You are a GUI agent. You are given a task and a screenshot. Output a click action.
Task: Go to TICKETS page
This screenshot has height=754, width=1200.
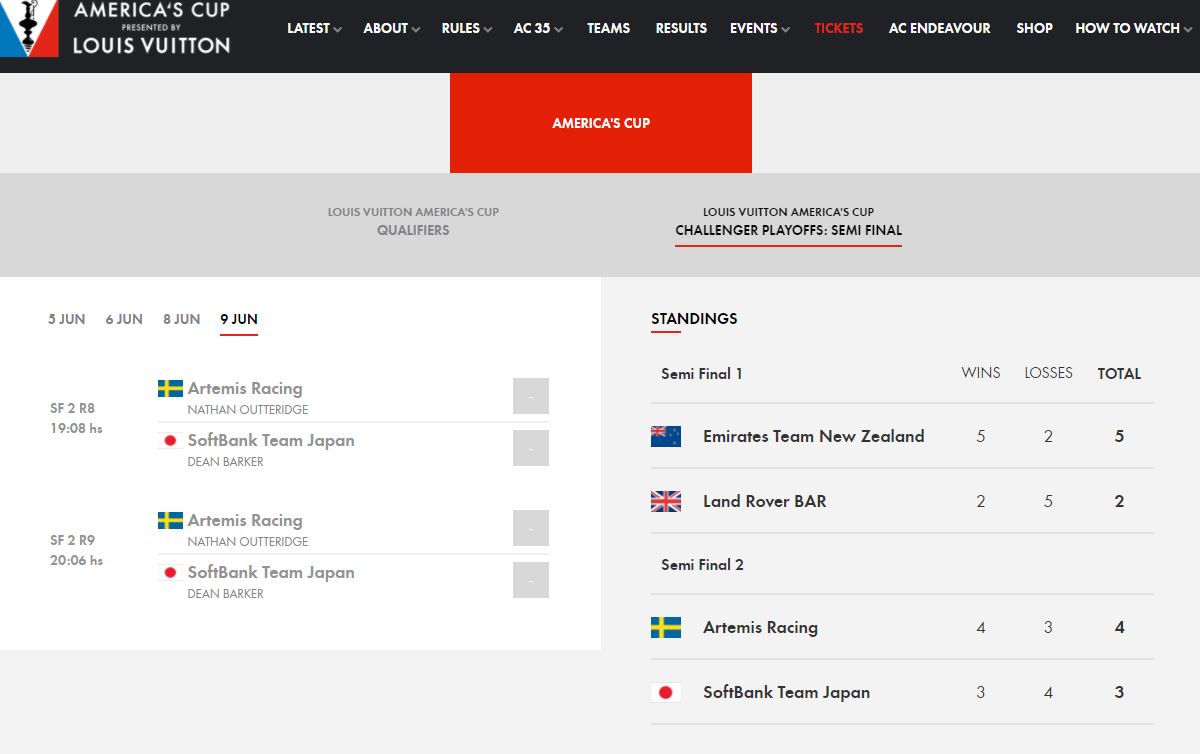click(839, 28)
